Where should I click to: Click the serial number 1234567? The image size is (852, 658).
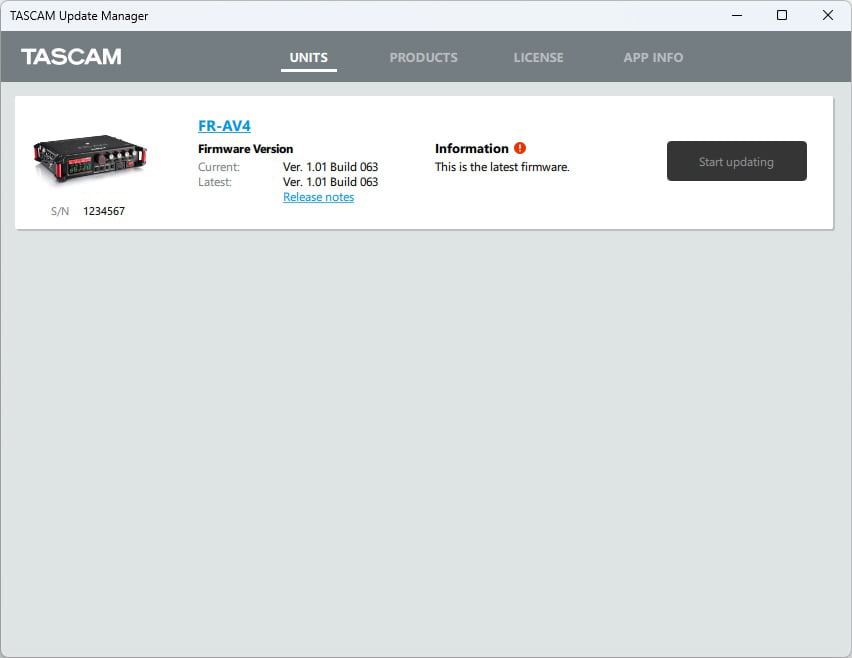(104, 211)
